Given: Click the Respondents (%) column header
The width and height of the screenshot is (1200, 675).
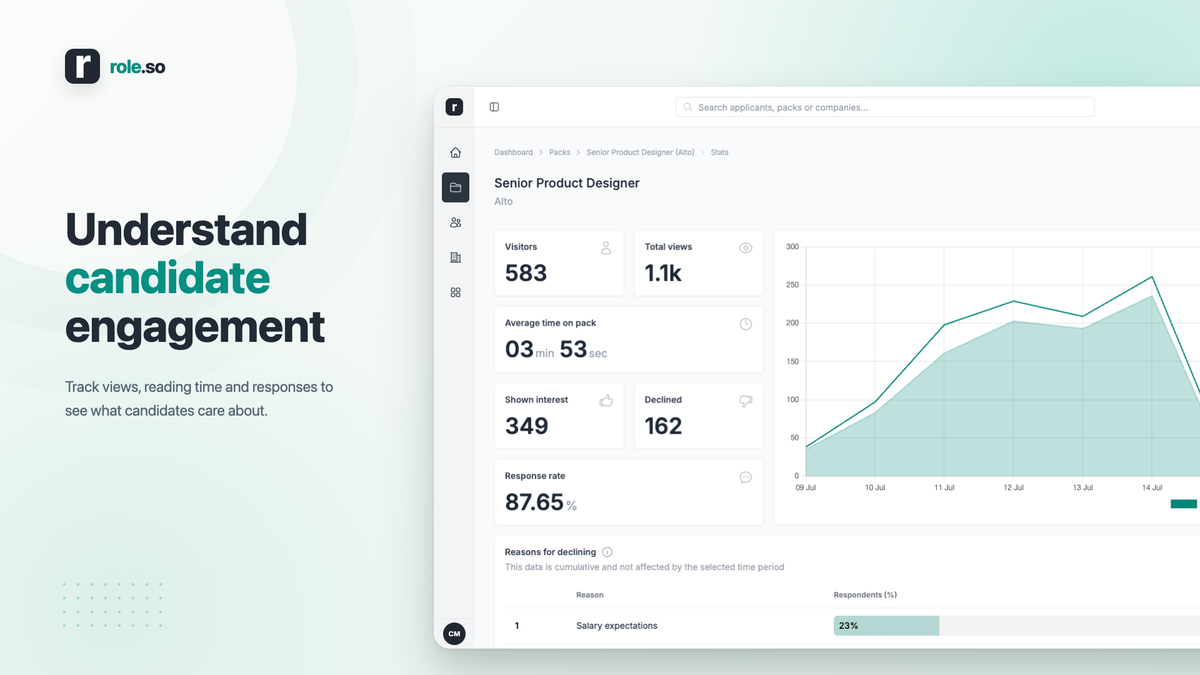Looking at the screenshot, I should (x=865, y=595).
